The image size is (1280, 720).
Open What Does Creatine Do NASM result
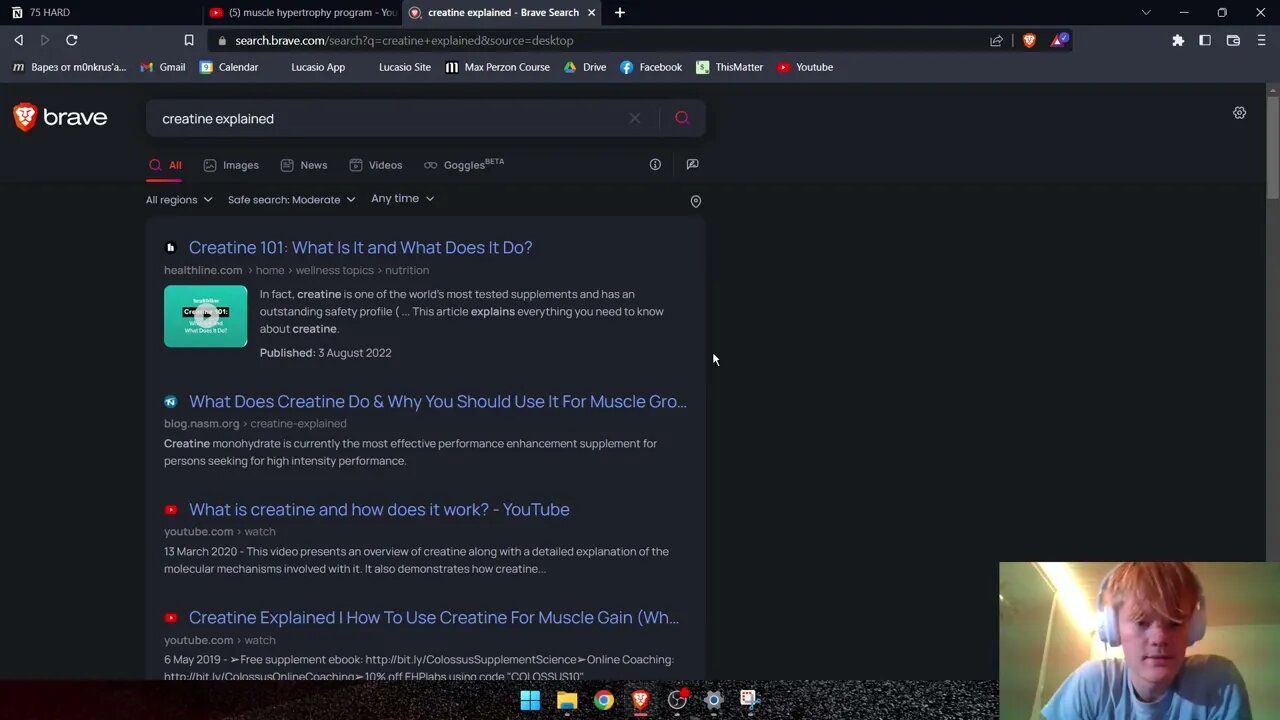(x=437, y=401)
